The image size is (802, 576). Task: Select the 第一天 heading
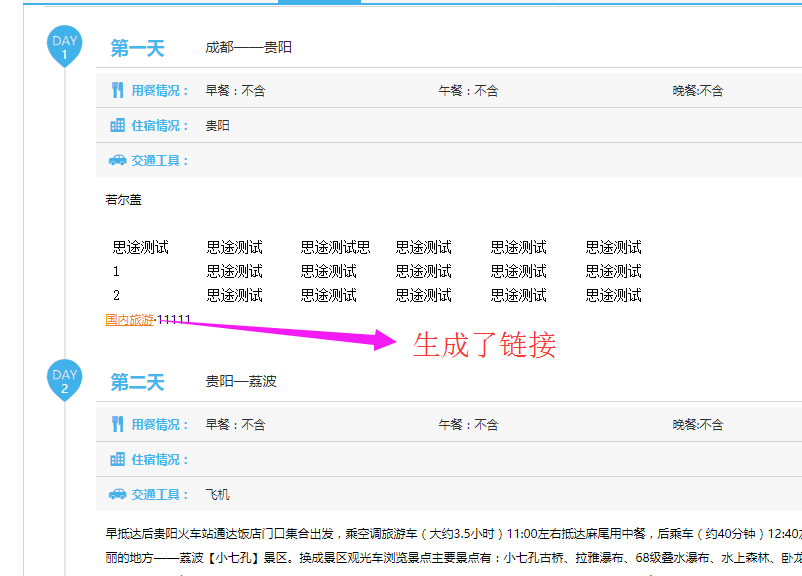point(137,48)
